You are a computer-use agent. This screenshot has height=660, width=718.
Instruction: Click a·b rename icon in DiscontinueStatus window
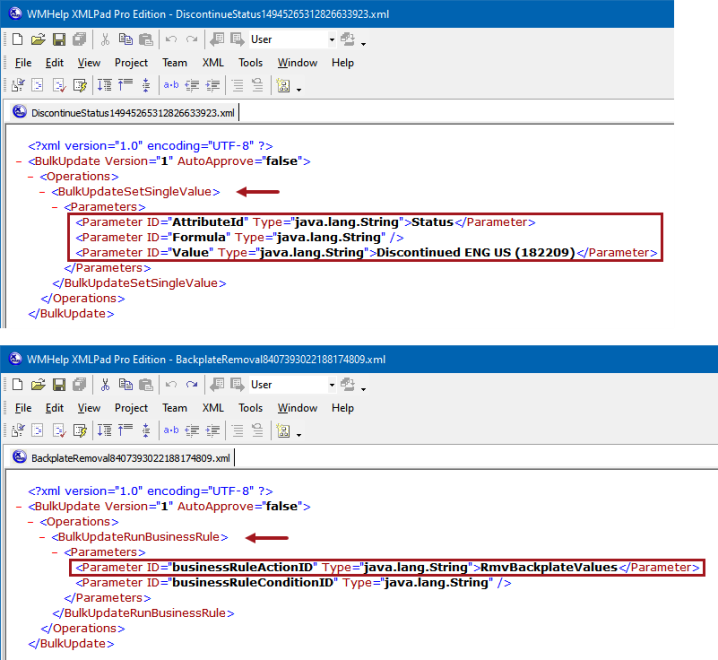171,85
